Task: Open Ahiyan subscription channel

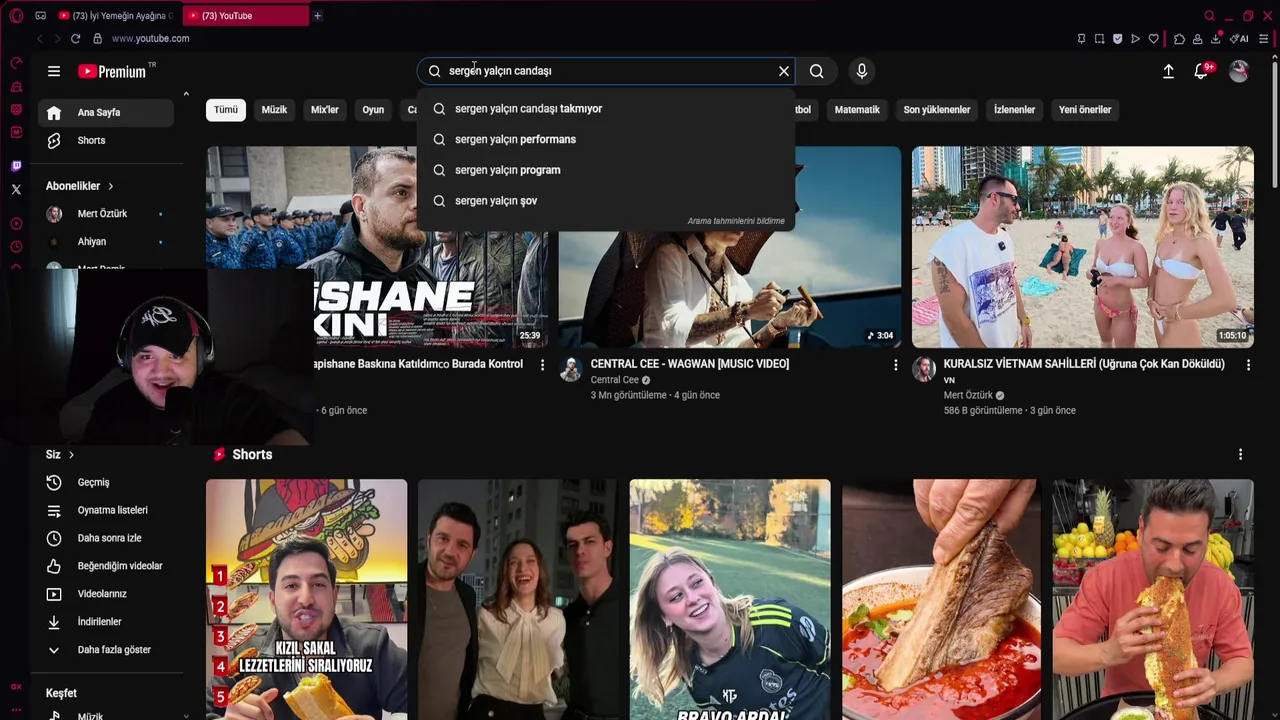Action: (x=106, y=242)
